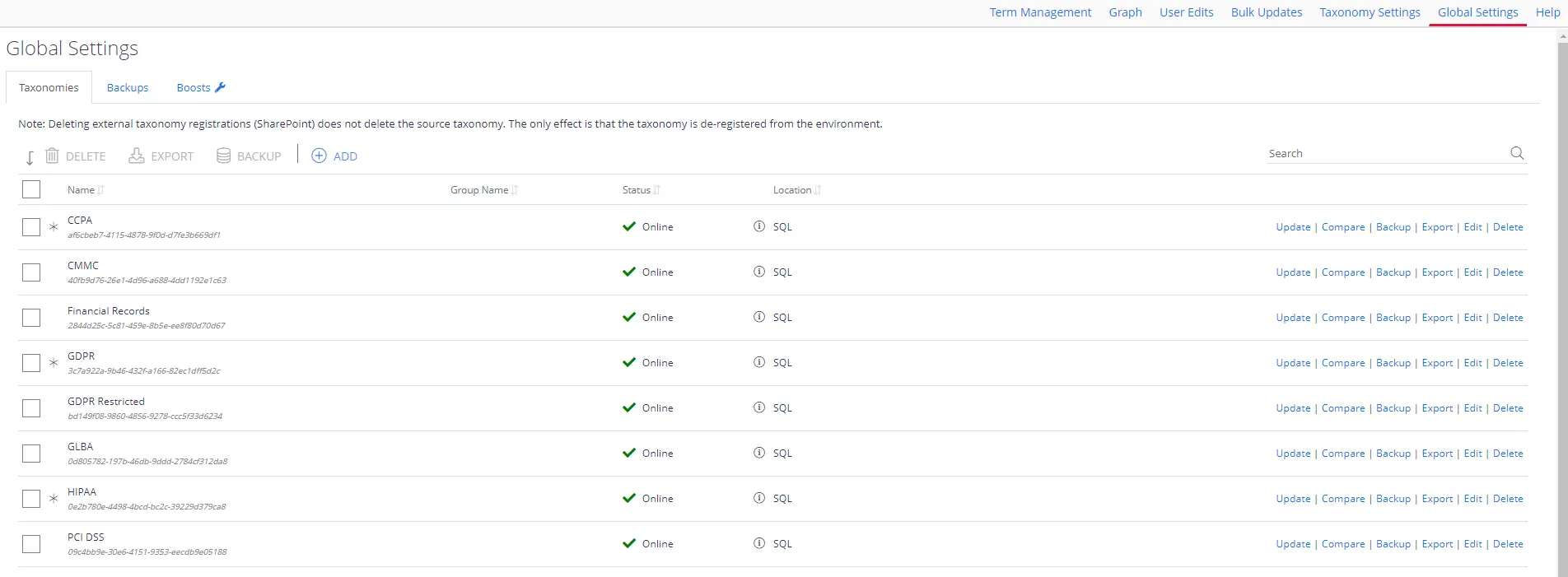The height and width of the screenshot is (577, 1568).
Task: Open Term Management menu item
Action: [1040, 12]
